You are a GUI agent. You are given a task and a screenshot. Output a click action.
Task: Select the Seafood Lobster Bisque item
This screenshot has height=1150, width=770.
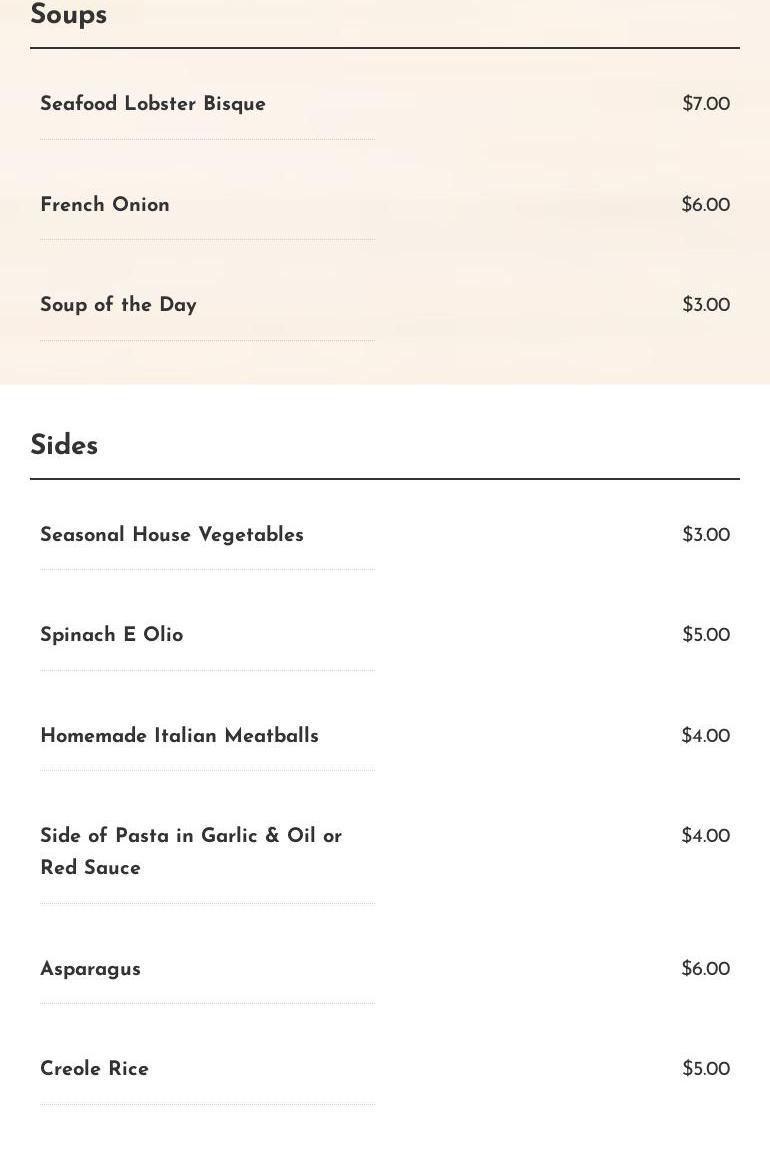coord(153,104)
